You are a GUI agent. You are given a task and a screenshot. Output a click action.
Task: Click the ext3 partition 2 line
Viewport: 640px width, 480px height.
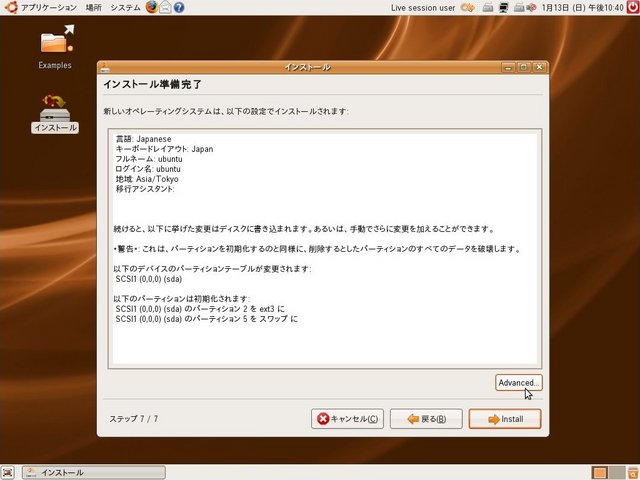[200, 309]
